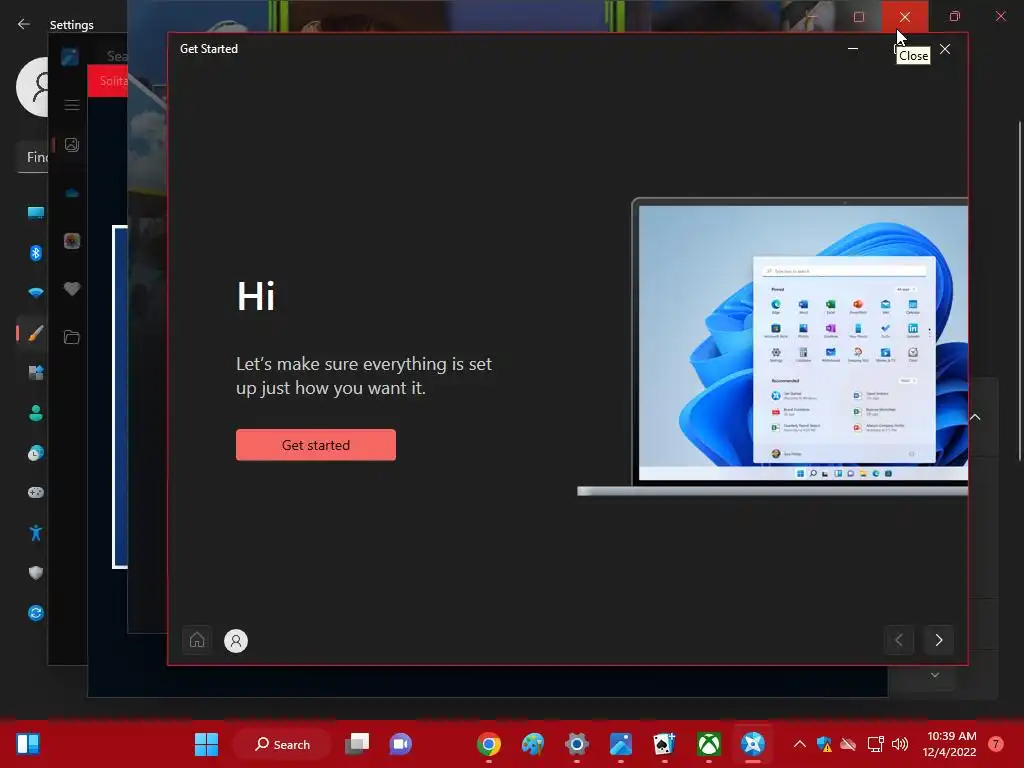Go to Get Started home page
The height and width of the screenshot is (768, 1024).
coord(197,640)
